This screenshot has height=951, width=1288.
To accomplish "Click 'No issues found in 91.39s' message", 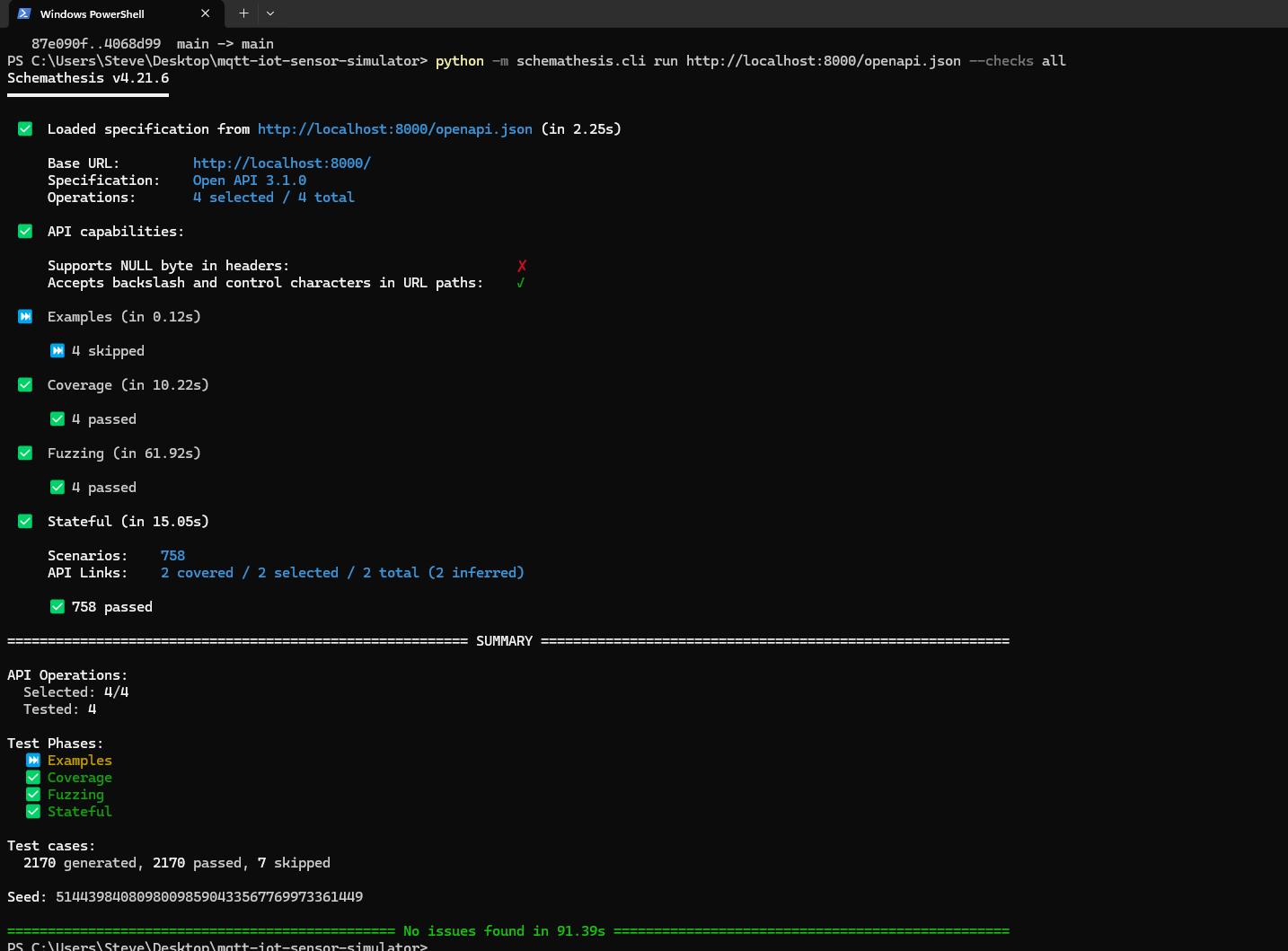I will [x=505, y=931].
